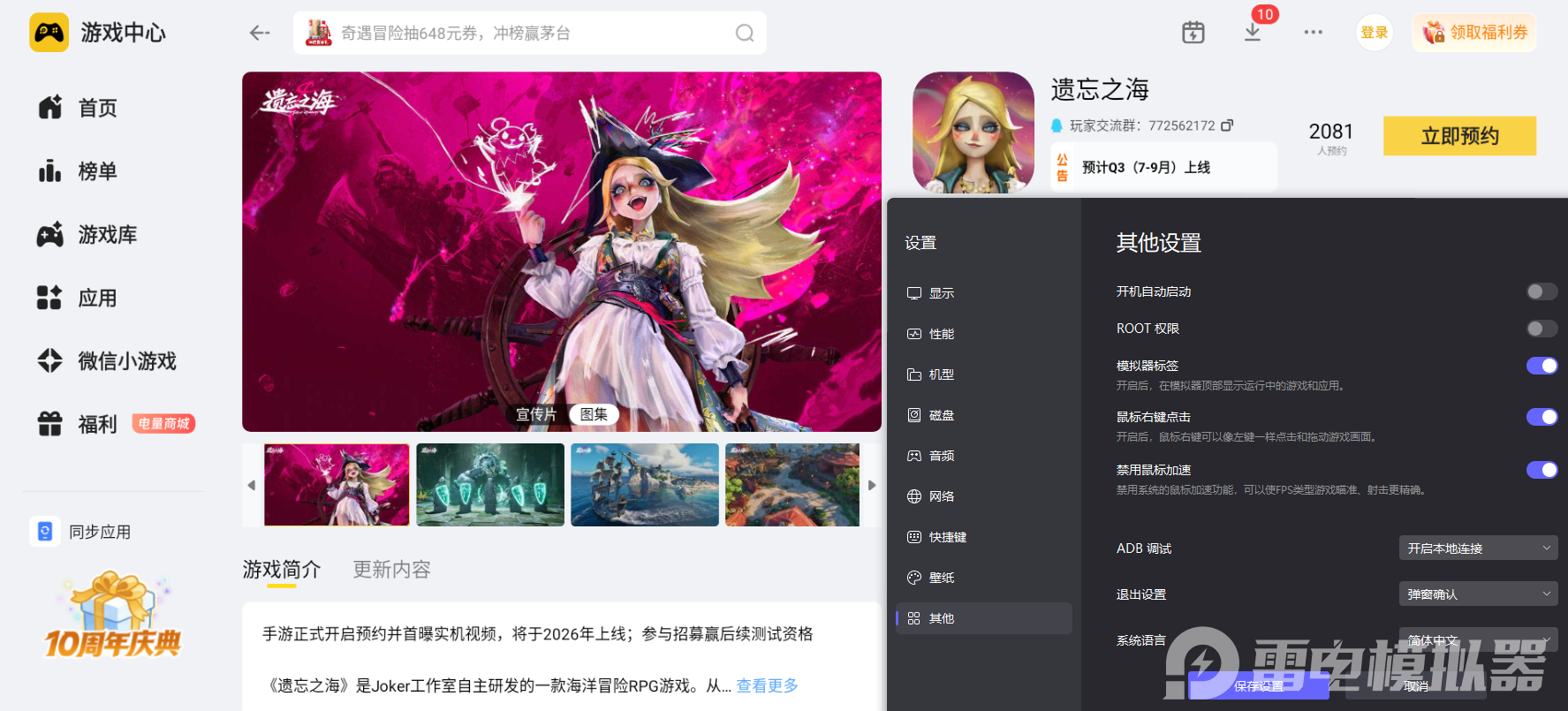Image resolution: width=1568 pixels, height=711 pixels.
Task: Open the 退出设置 dropdown
Action: [1478, 594]
